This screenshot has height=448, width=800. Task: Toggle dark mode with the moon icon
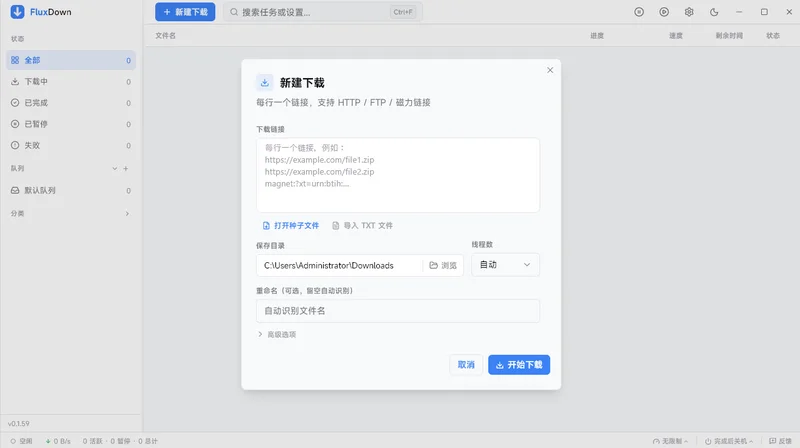point(714,12)
